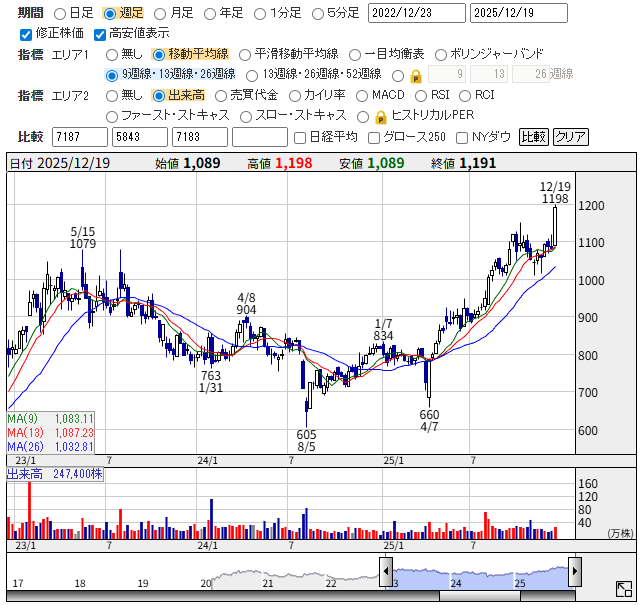
Task: Click the 12/19 1198 high price label
Action: point(555,193)
